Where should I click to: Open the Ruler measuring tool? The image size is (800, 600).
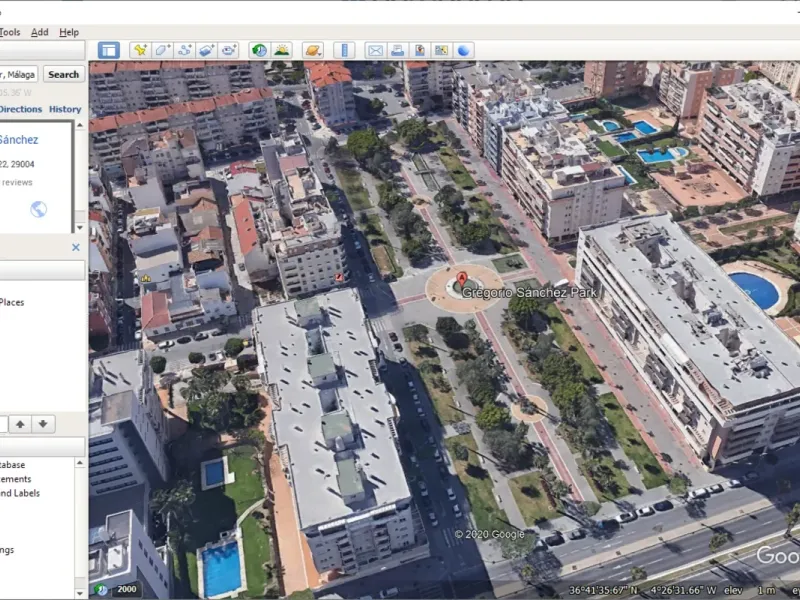[344, 50]
